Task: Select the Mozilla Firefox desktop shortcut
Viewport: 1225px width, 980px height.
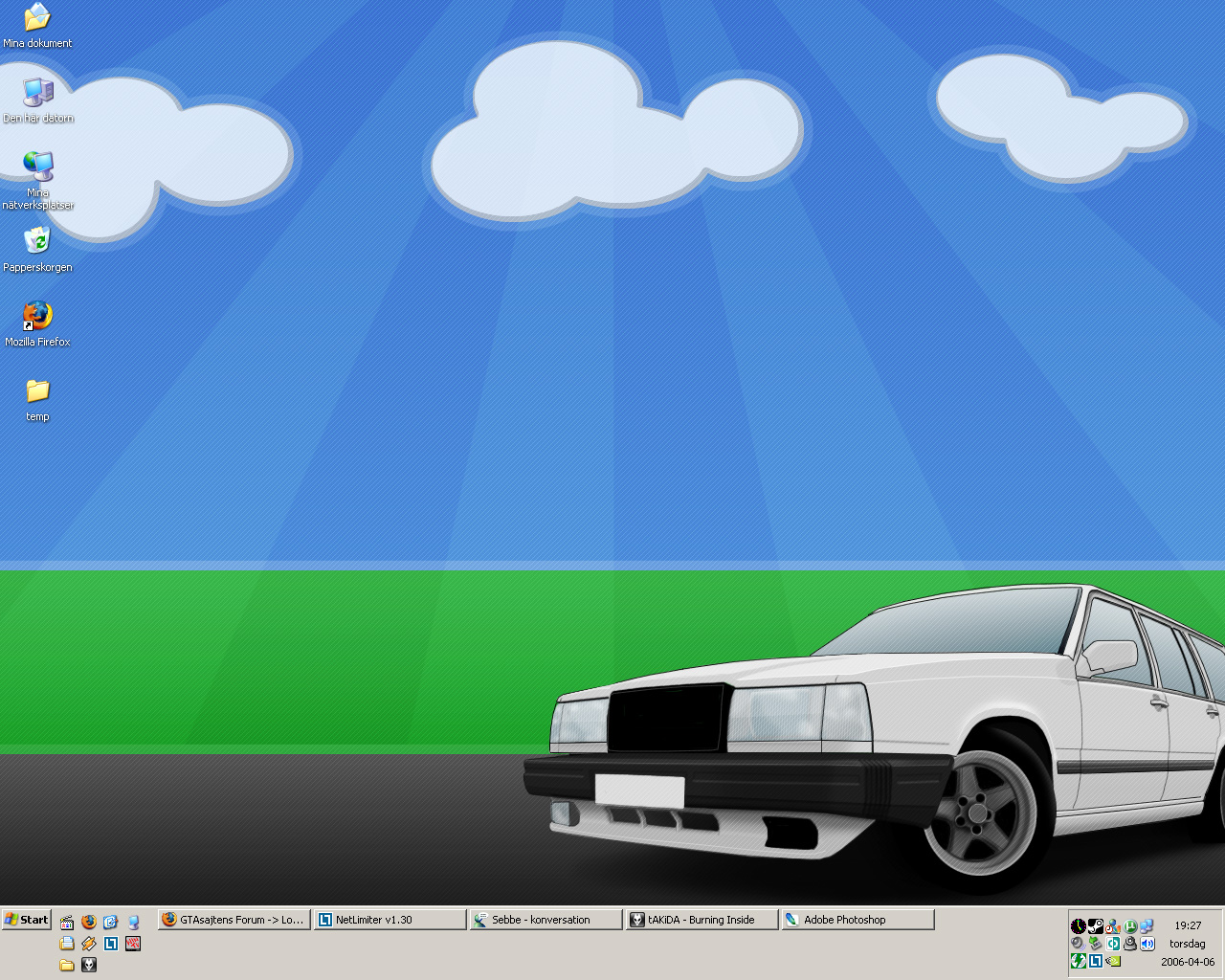Action: click(x=37, y=324)
